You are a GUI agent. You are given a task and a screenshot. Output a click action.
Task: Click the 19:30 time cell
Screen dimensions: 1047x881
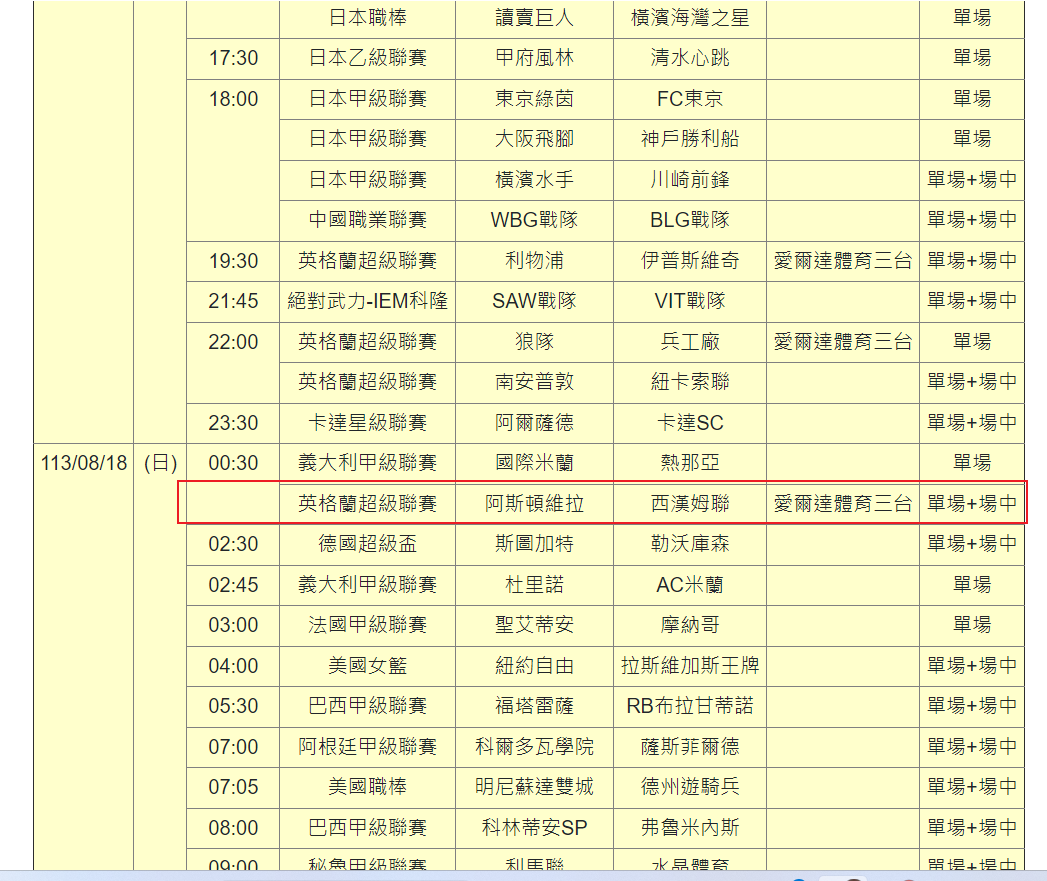click(233, 261)
